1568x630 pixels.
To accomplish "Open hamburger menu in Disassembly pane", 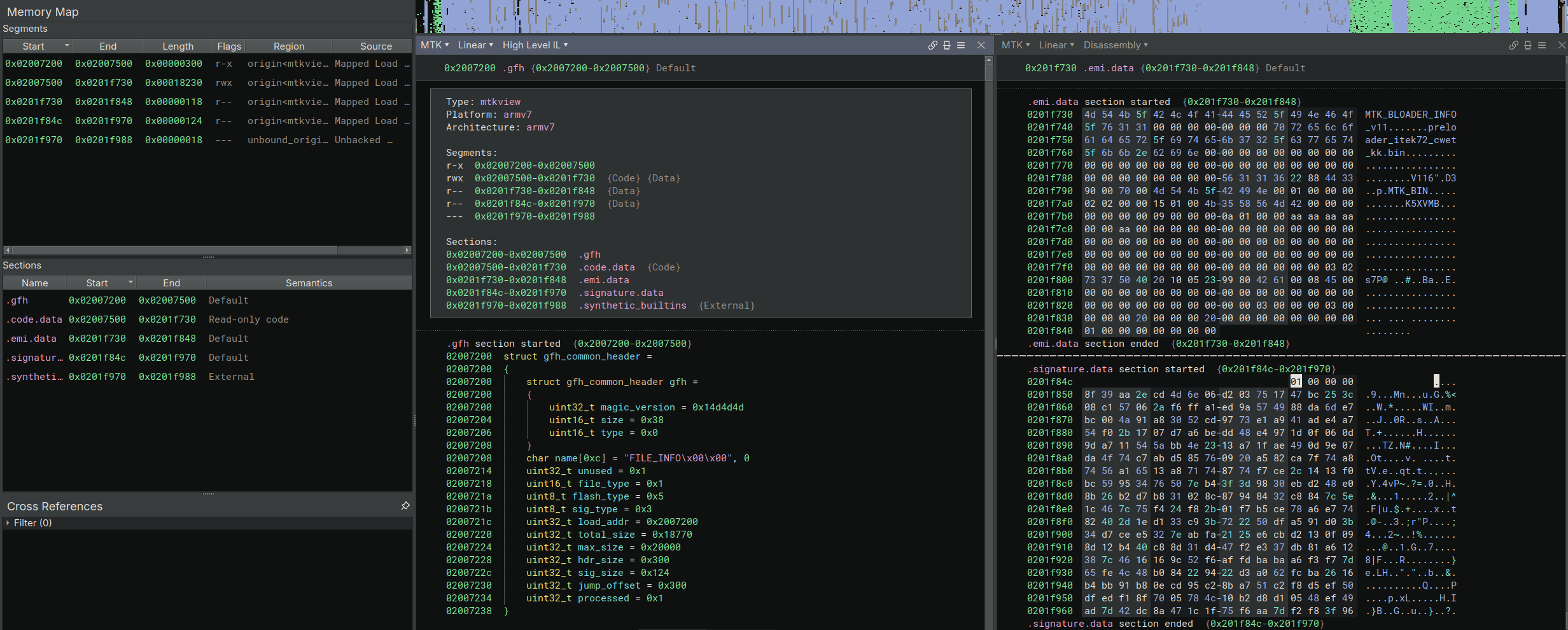I will pyautogui.click(x=1542, y=45).
